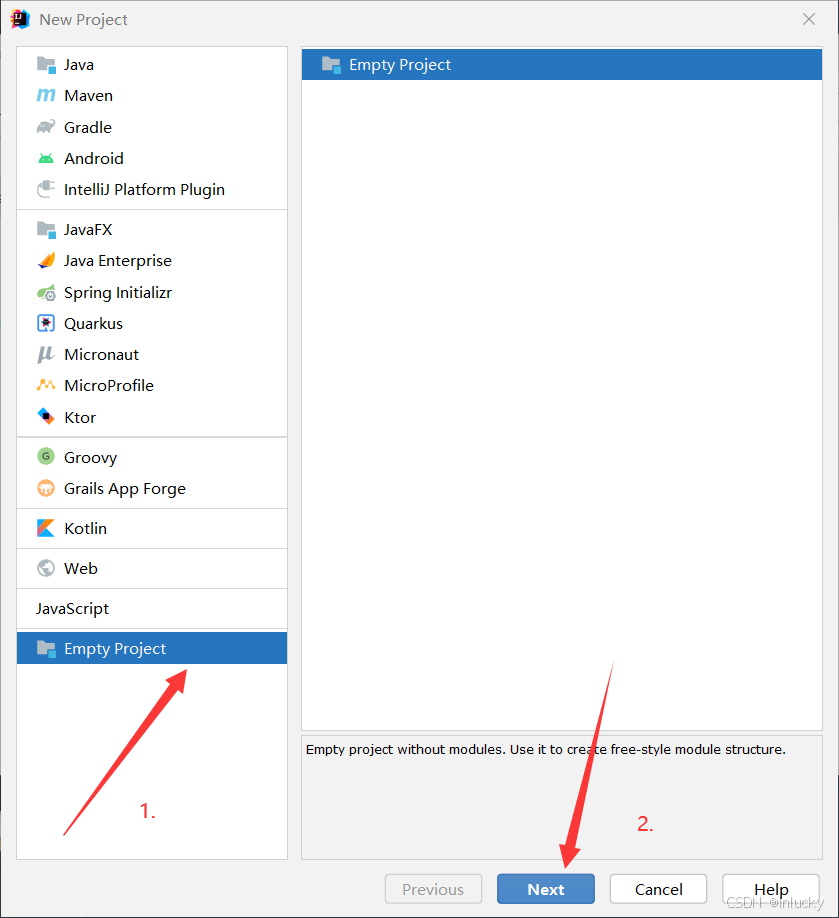The image size is (839, 918).
Task: Close the New Project window
Action: pyautogui.click(x=809, y=19)
